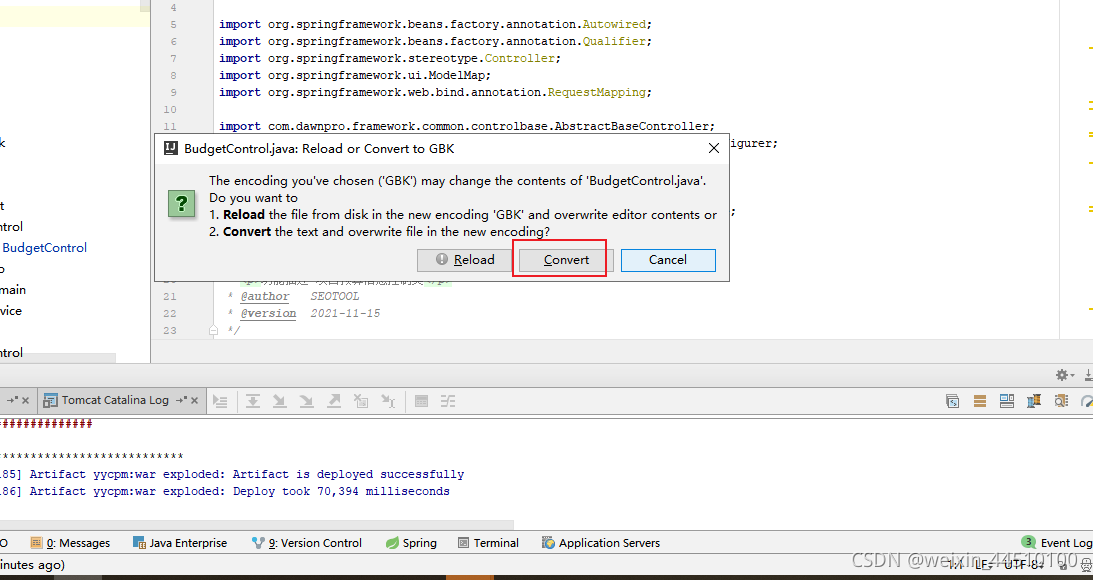This screenshot has width=1093, height=580.
Task: Click the 1:1 caret position indicator
Action: 955,564
